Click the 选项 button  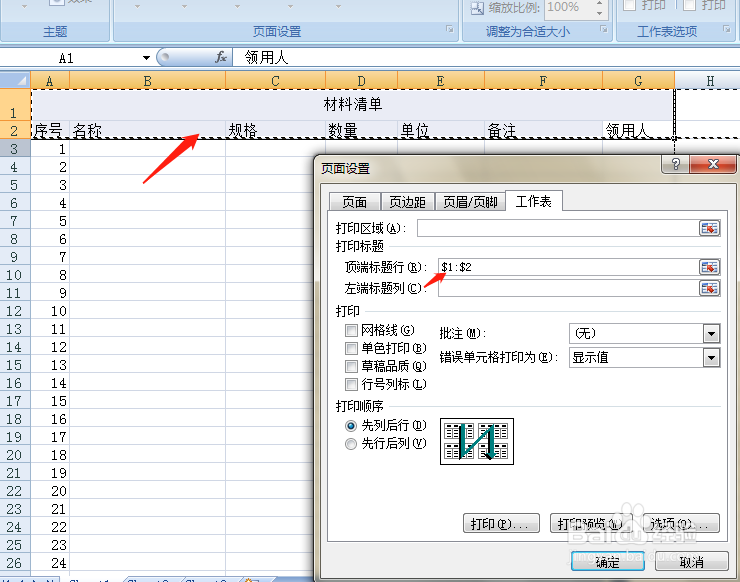tap(681, 523)
